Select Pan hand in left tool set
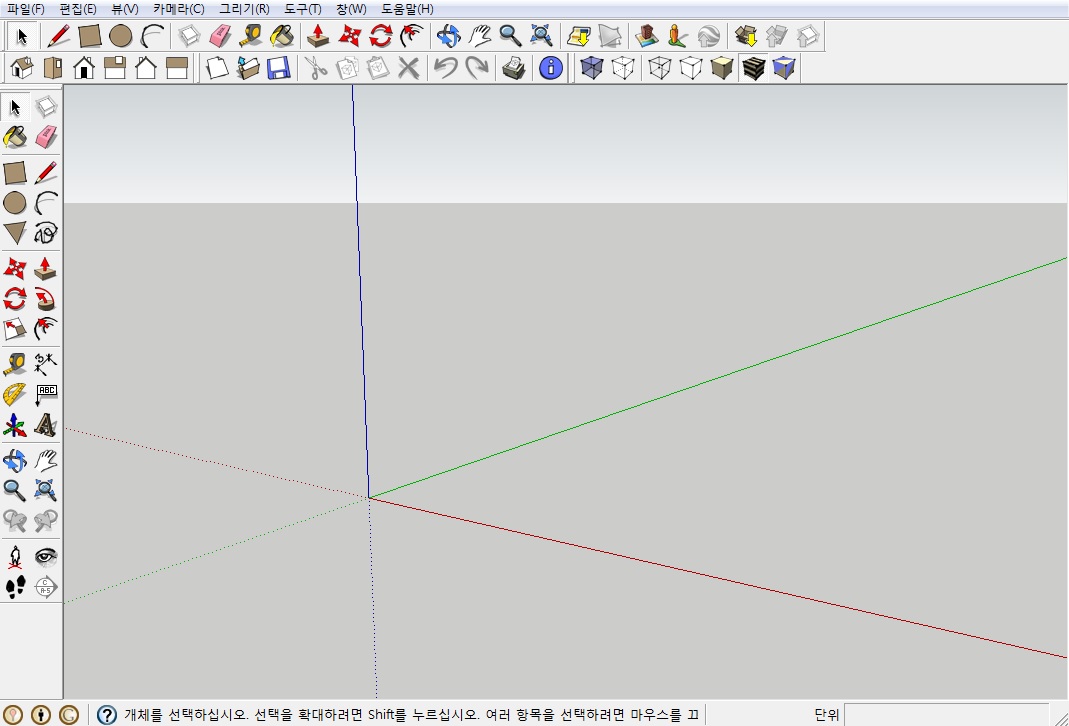 [x=46, y=460]
